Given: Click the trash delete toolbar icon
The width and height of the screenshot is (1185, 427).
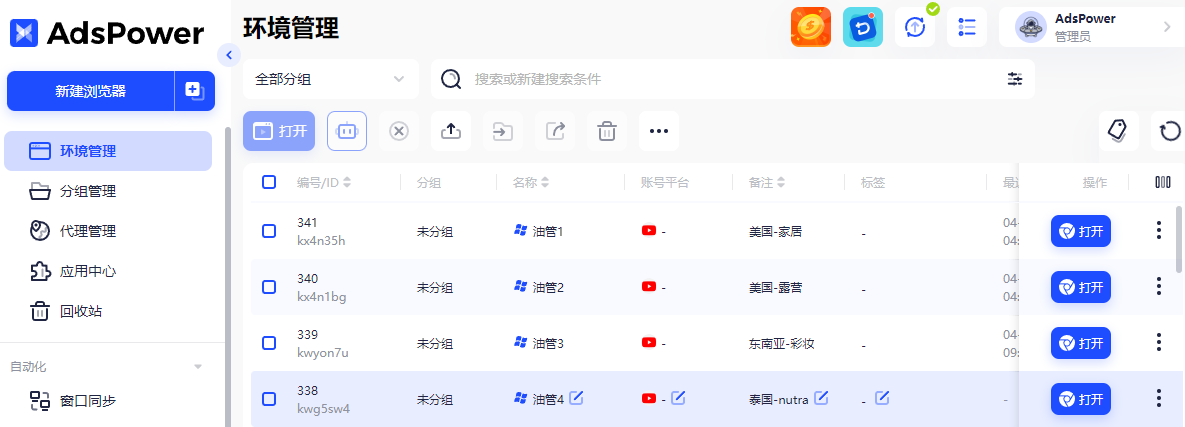Looking at the screenshot, I should point(607,131).
